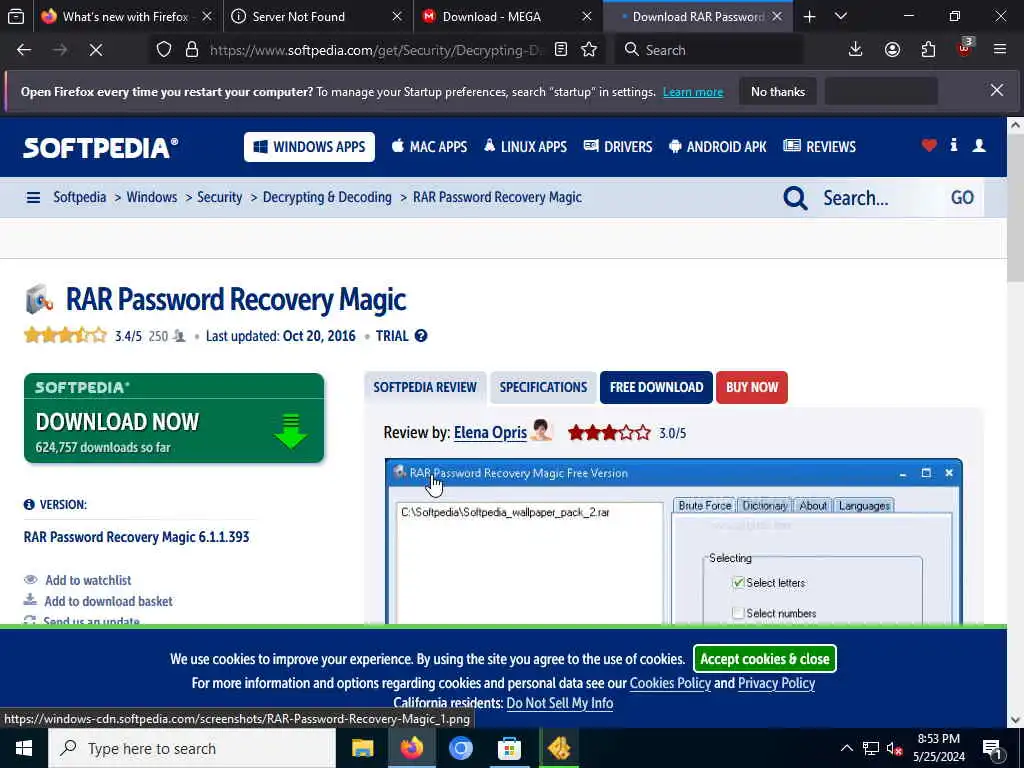Accept cookies and close banner
This screenshot has height=768, width=1024.
click(x=765, y=659)
